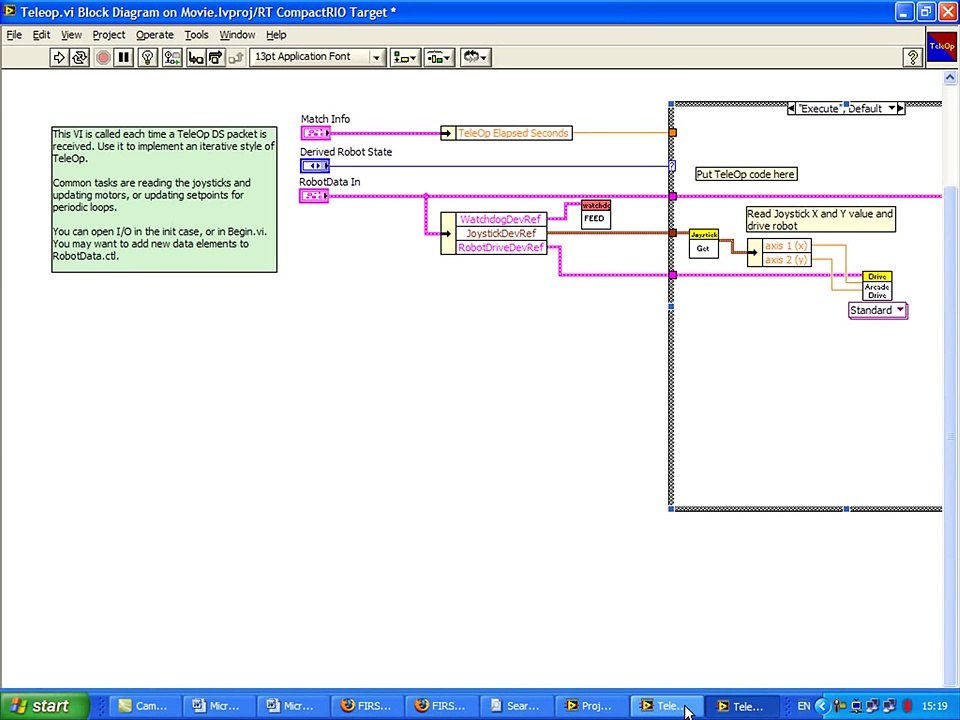Click the Abort Execution stop button
Viewport: 960px width, 720px height.
point(103,58)
